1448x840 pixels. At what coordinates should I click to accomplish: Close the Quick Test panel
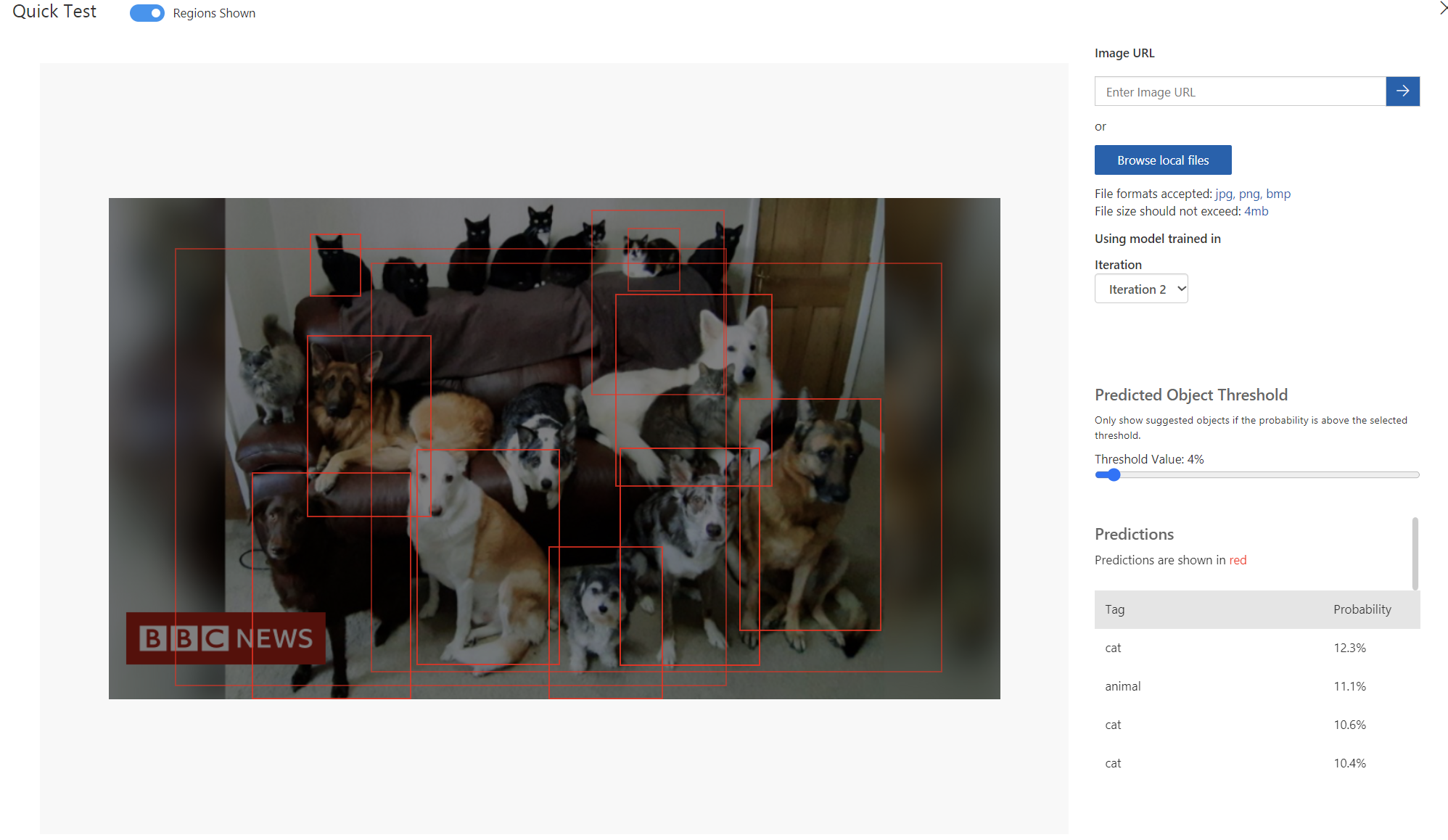point(1442,8)
